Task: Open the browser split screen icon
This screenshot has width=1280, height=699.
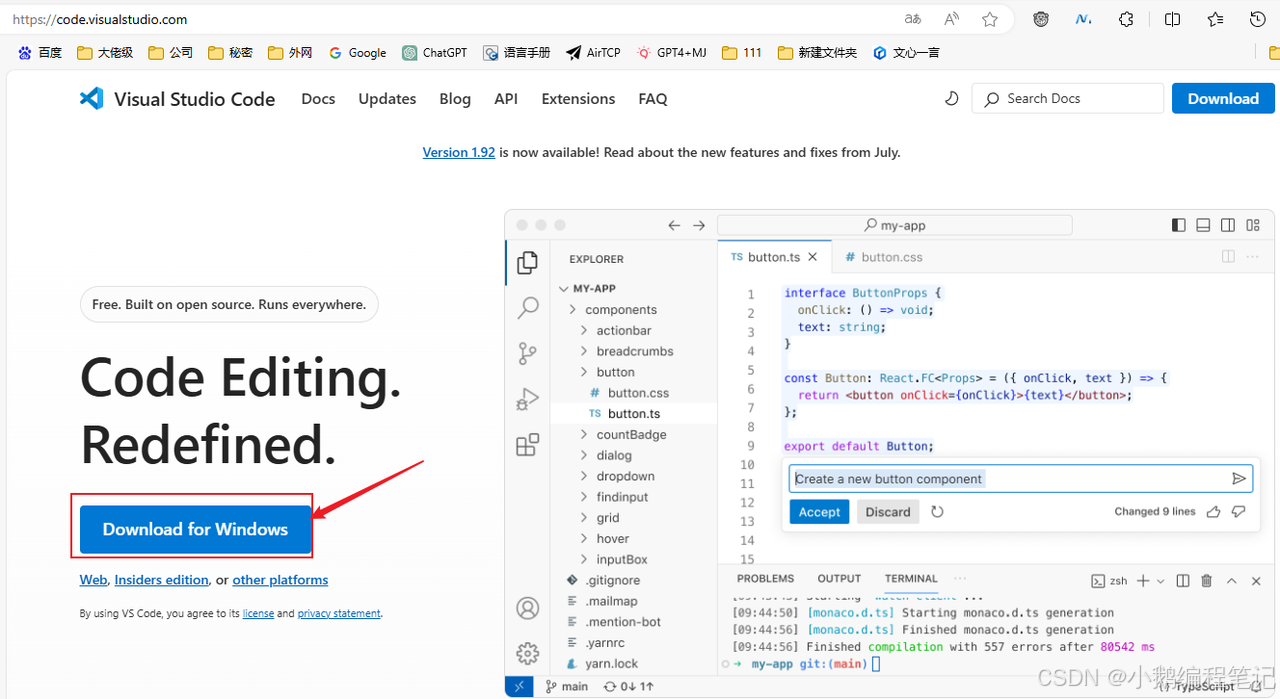Action: pyautogui.click(x=1173, y=19)
